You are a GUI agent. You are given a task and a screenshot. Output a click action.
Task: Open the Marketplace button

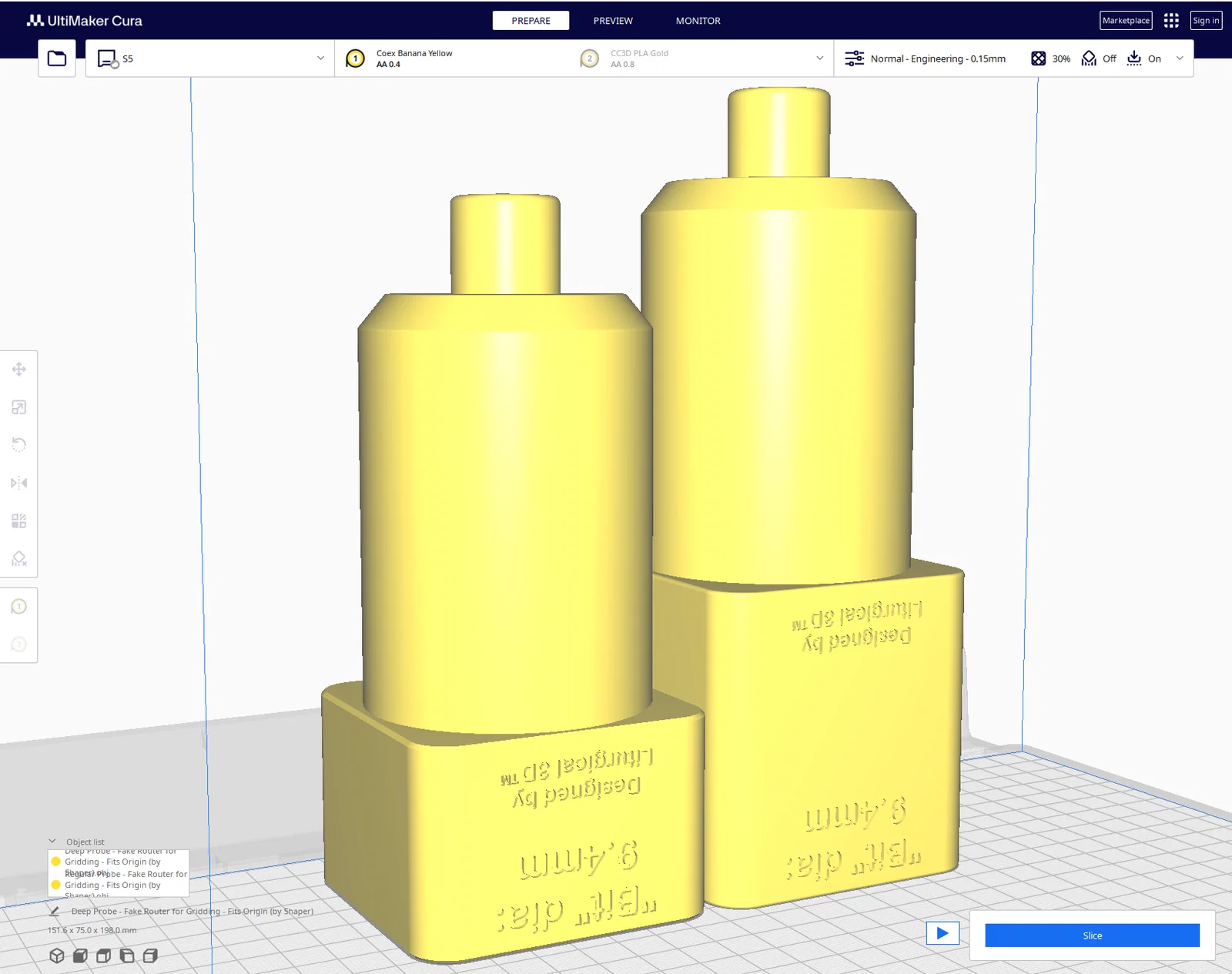[x=1126, y=21]
